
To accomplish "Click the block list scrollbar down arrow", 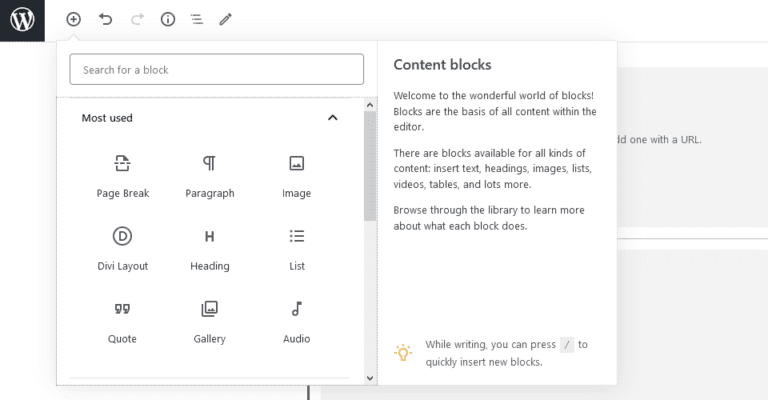I will (x=370, y=378).
